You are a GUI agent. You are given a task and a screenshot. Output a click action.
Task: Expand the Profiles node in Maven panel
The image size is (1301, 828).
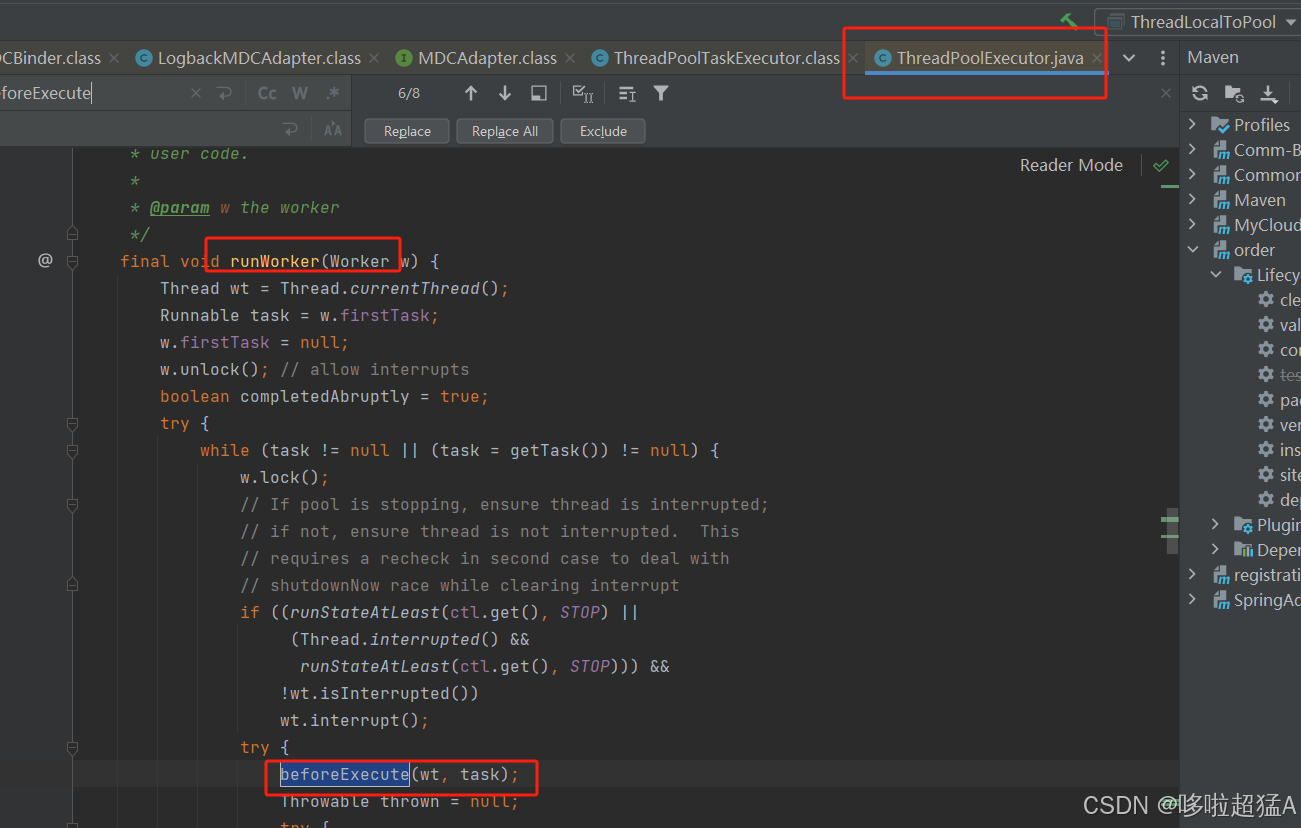(x=1190, y=124)
